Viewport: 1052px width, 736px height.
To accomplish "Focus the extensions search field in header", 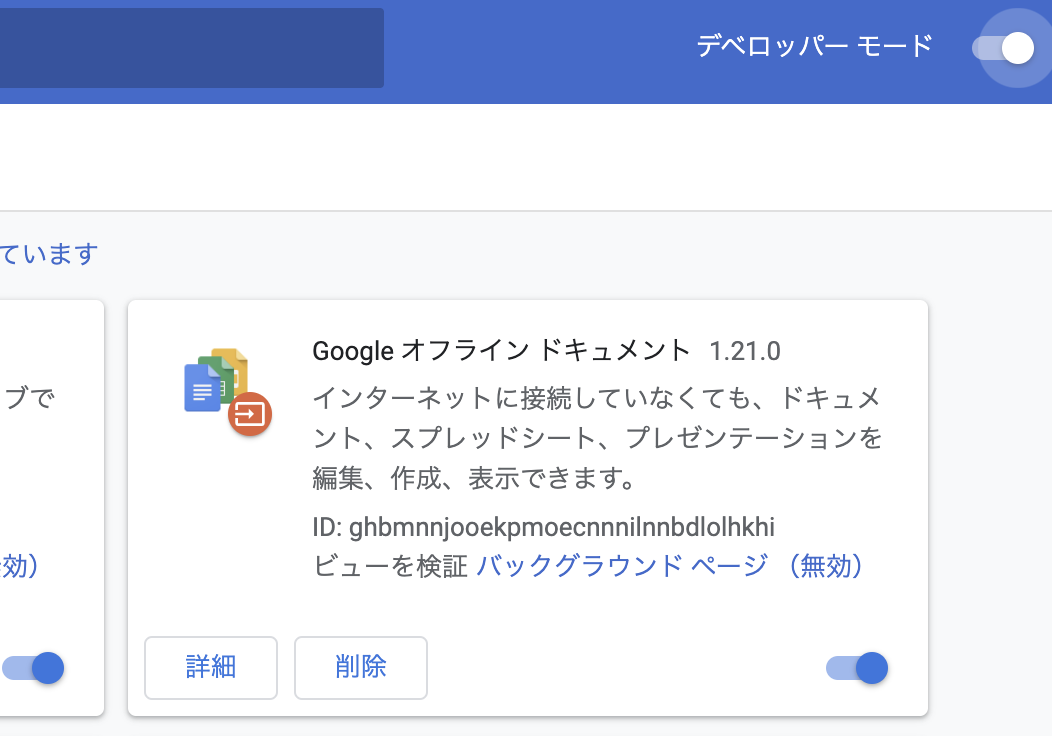I will pos(190,48).
